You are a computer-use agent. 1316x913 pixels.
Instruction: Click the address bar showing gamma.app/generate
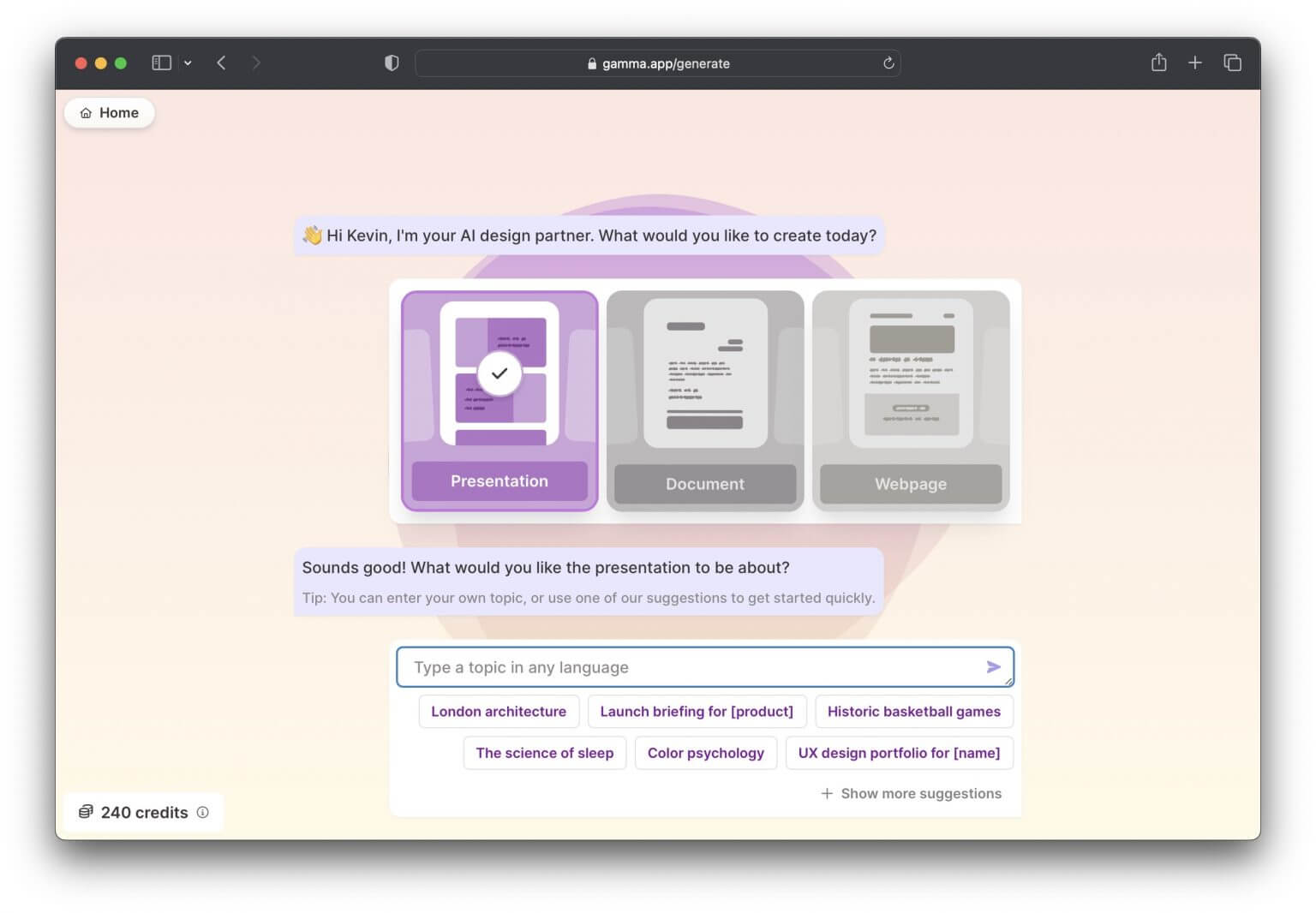click(x=658, y=63)
